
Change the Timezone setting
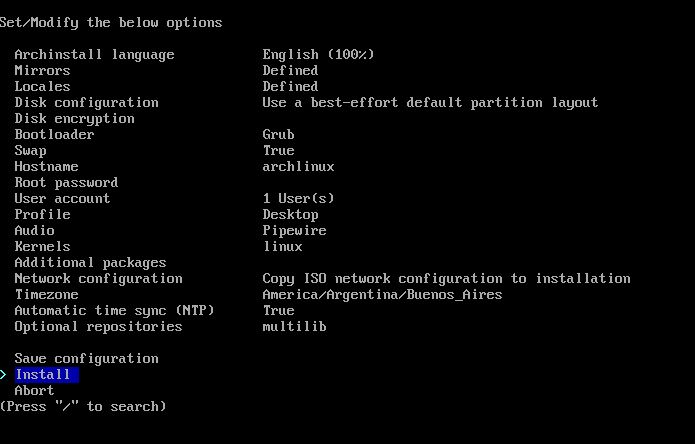(x=47, y=295)
